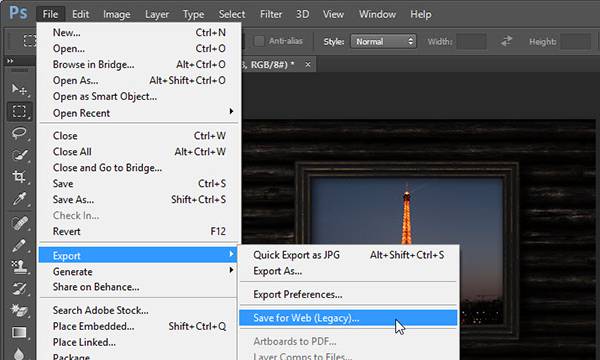This screenshot has width=600, height=360.
Task: Select the Clone Stamp tool
Action: (x=19, y=267)
